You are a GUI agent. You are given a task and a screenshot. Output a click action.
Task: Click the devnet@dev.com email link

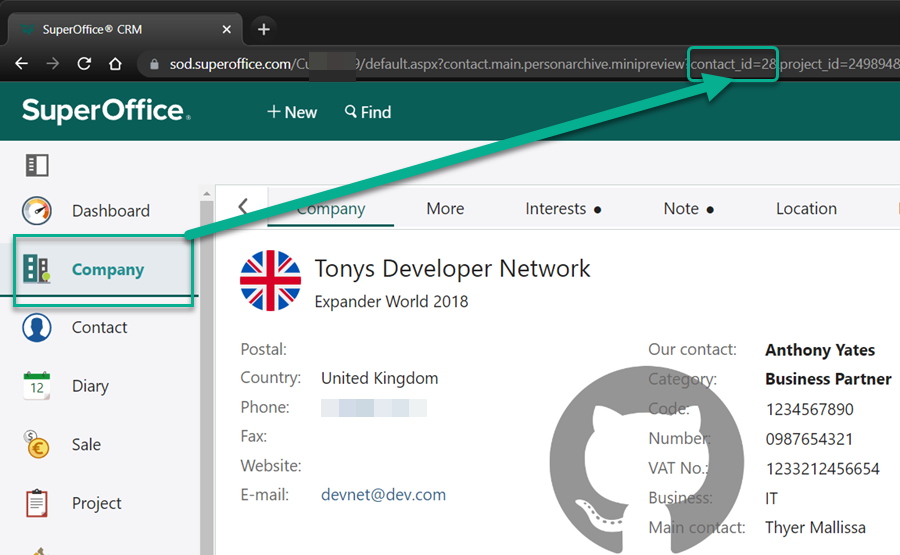383,495
